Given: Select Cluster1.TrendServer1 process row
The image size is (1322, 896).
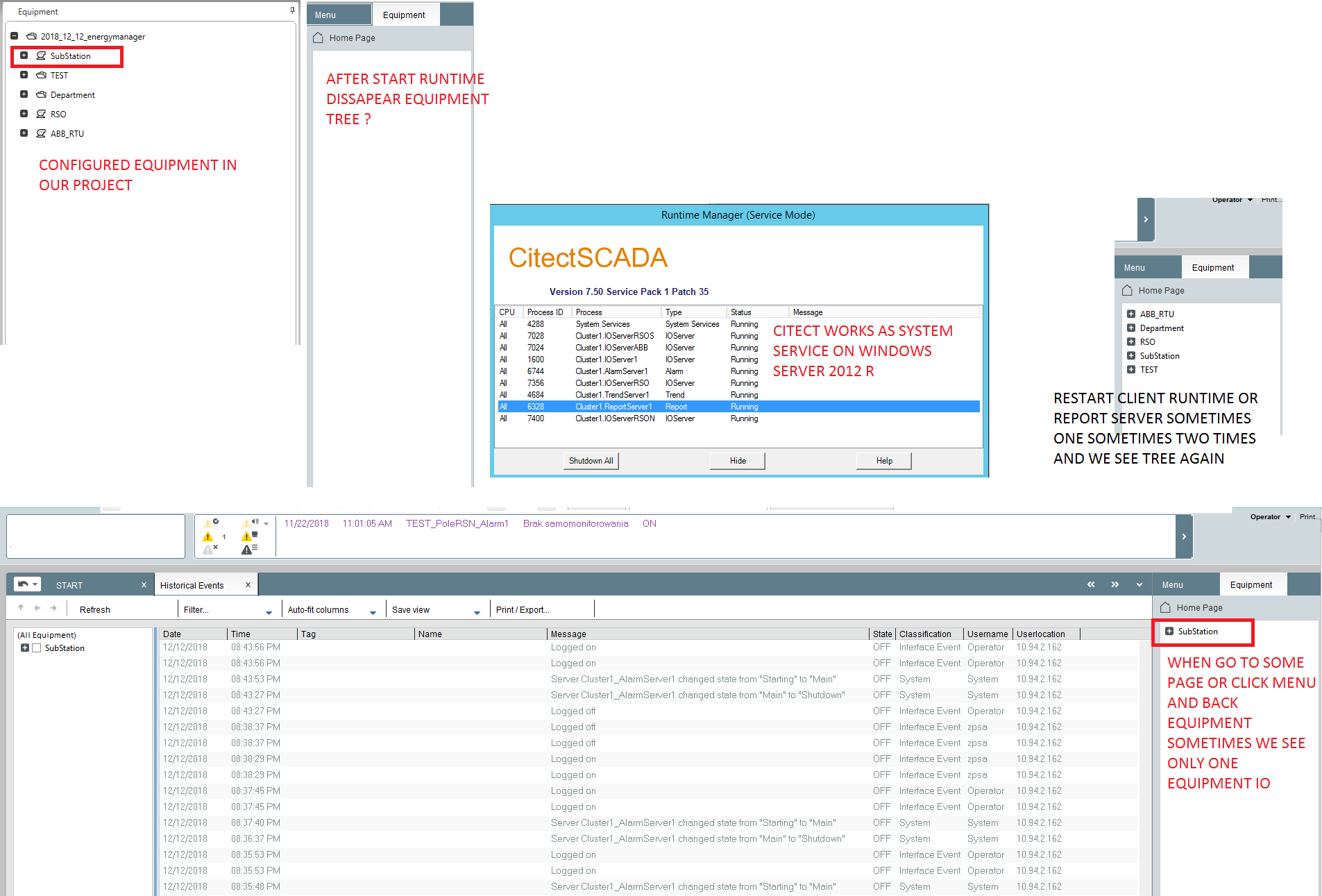Looking at the screenshot, I should pos(738,395).
